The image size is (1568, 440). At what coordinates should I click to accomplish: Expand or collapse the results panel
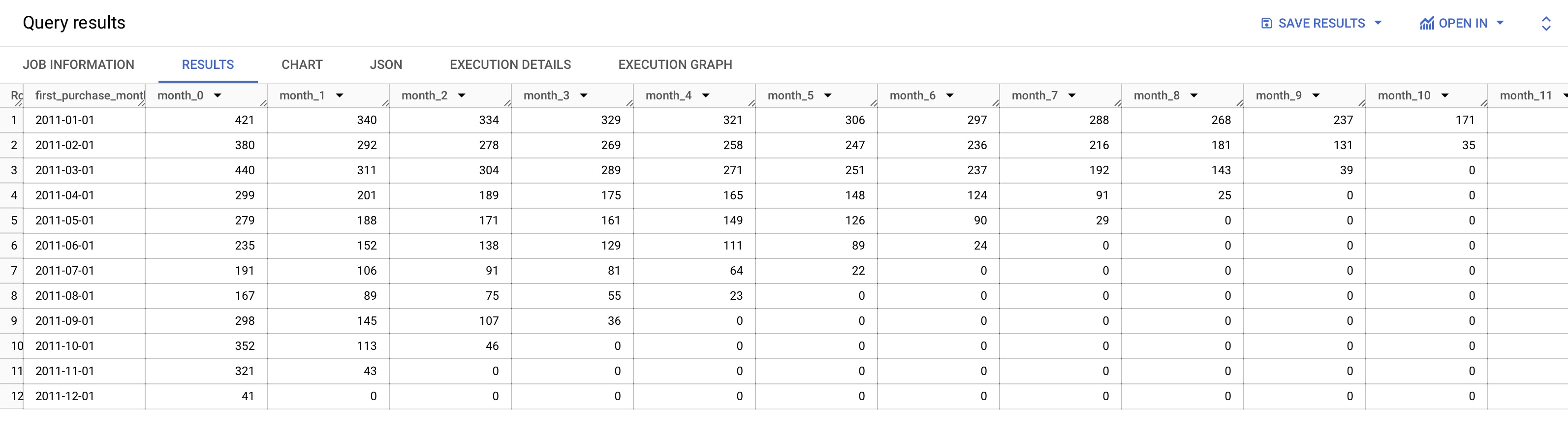click(x=1545, y=23)
